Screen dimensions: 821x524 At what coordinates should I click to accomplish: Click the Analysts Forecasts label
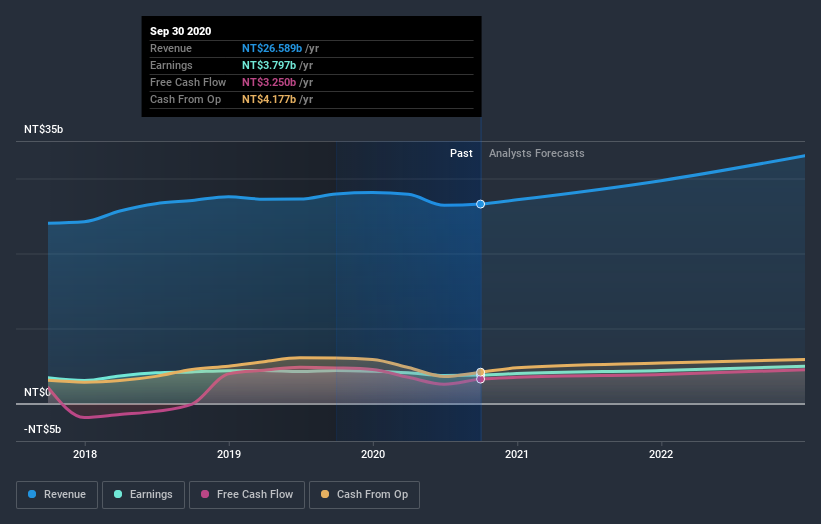537,153
